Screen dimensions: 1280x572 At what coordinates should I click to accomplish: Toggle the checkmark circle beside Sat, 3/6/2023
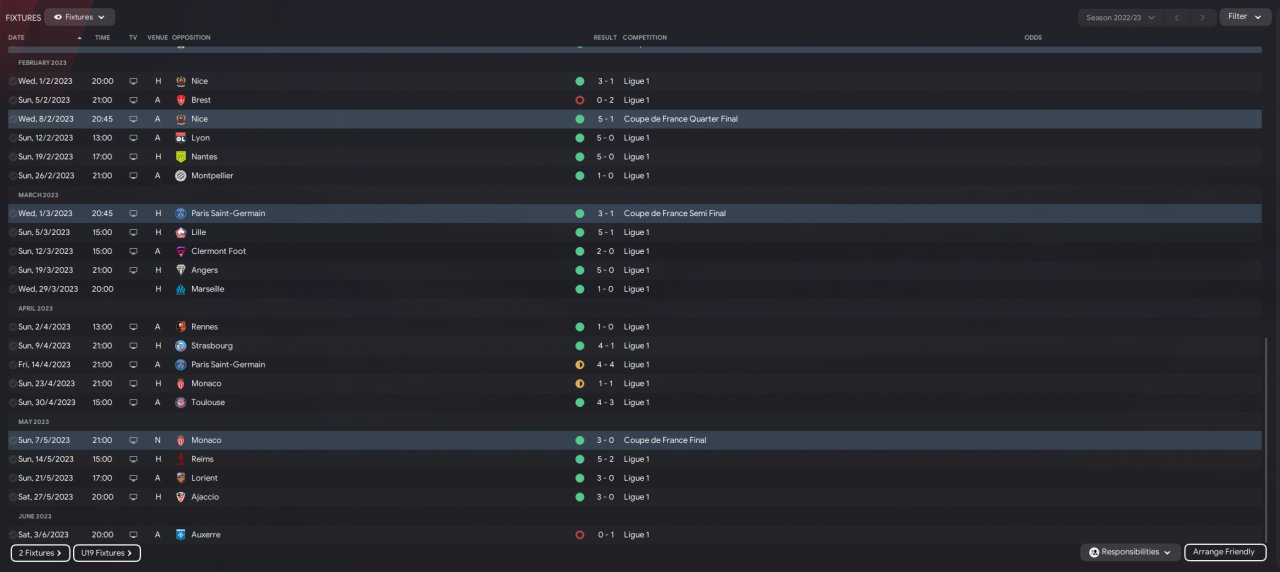pyautogui.click(x=13, y=535)
